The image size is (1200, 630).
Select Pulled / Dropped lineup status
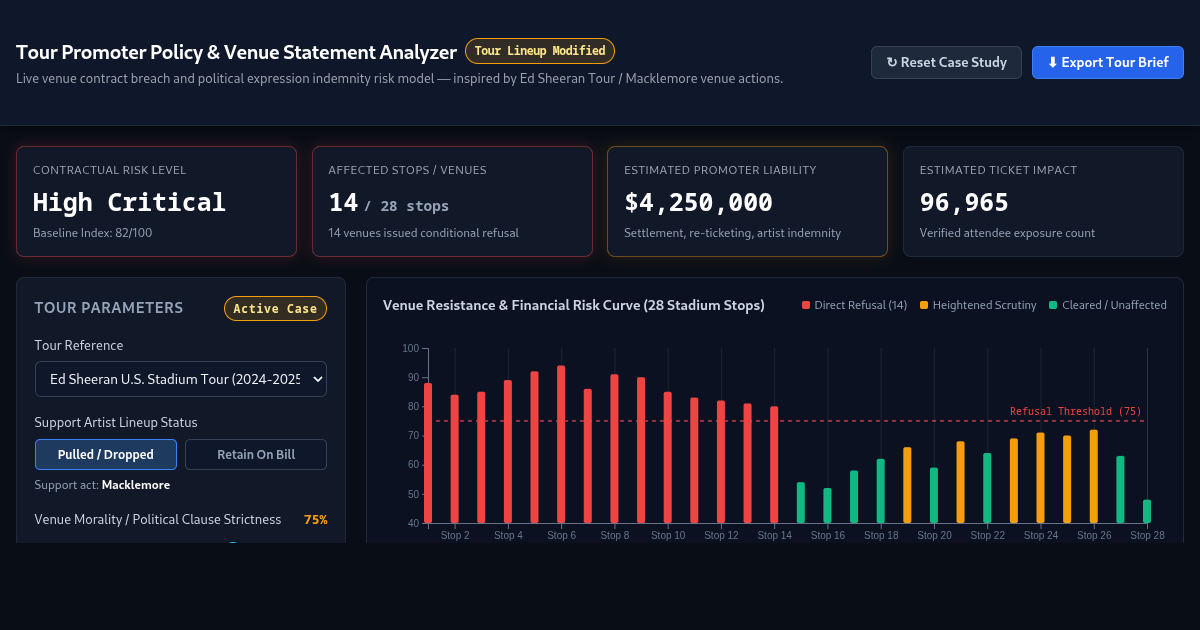(106, 454)
